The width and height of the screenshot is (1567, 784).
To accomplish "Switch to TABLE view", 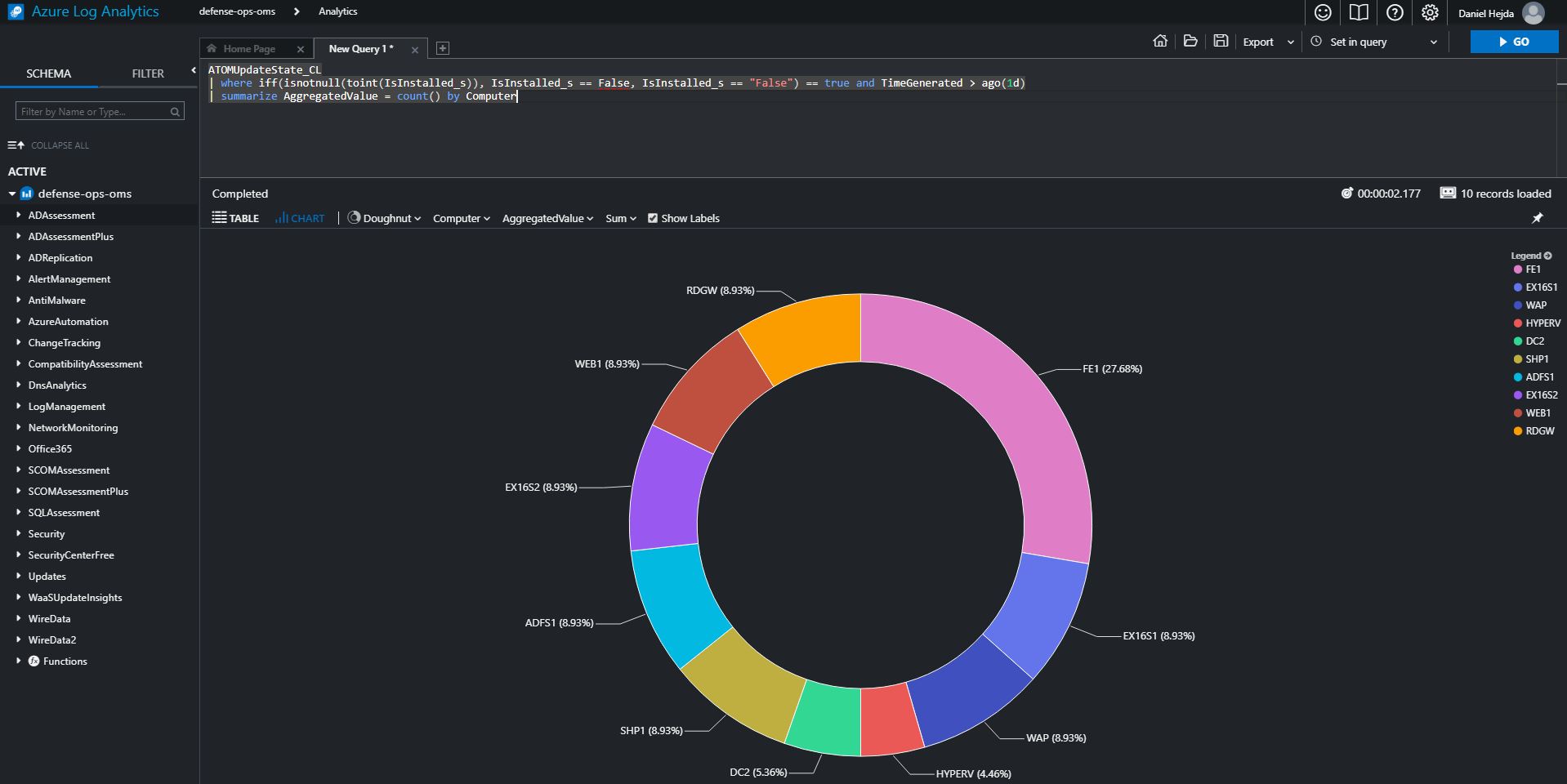I will (235, 218).
